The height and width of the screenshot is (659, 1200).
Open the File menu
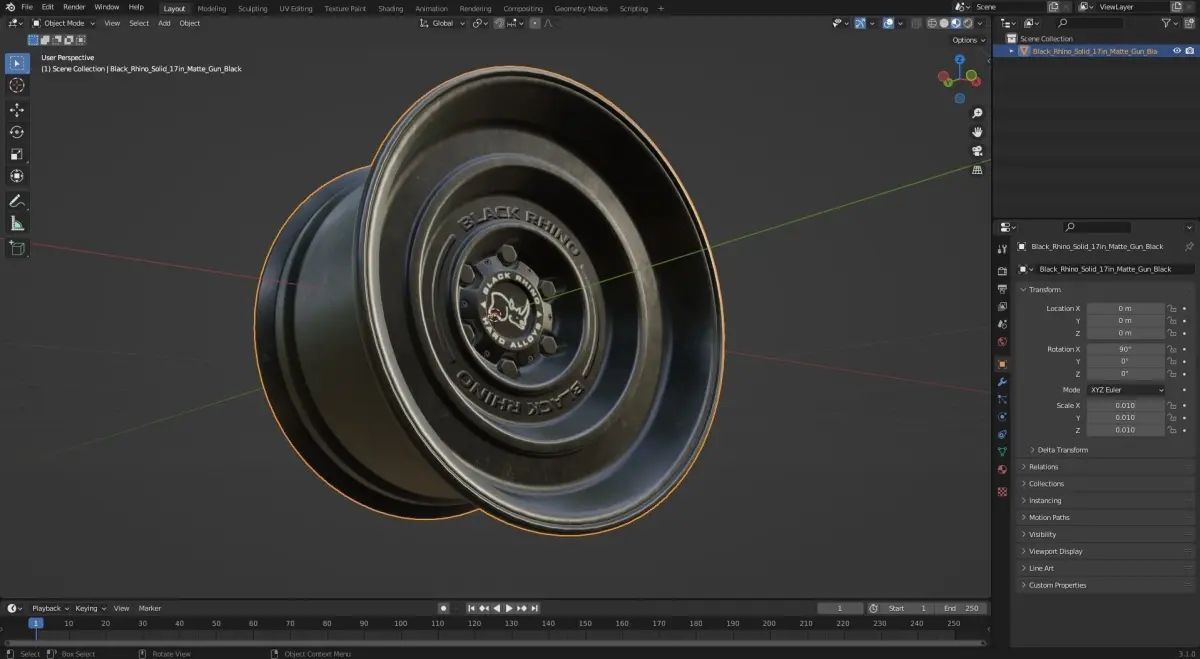tap(27, 7)
